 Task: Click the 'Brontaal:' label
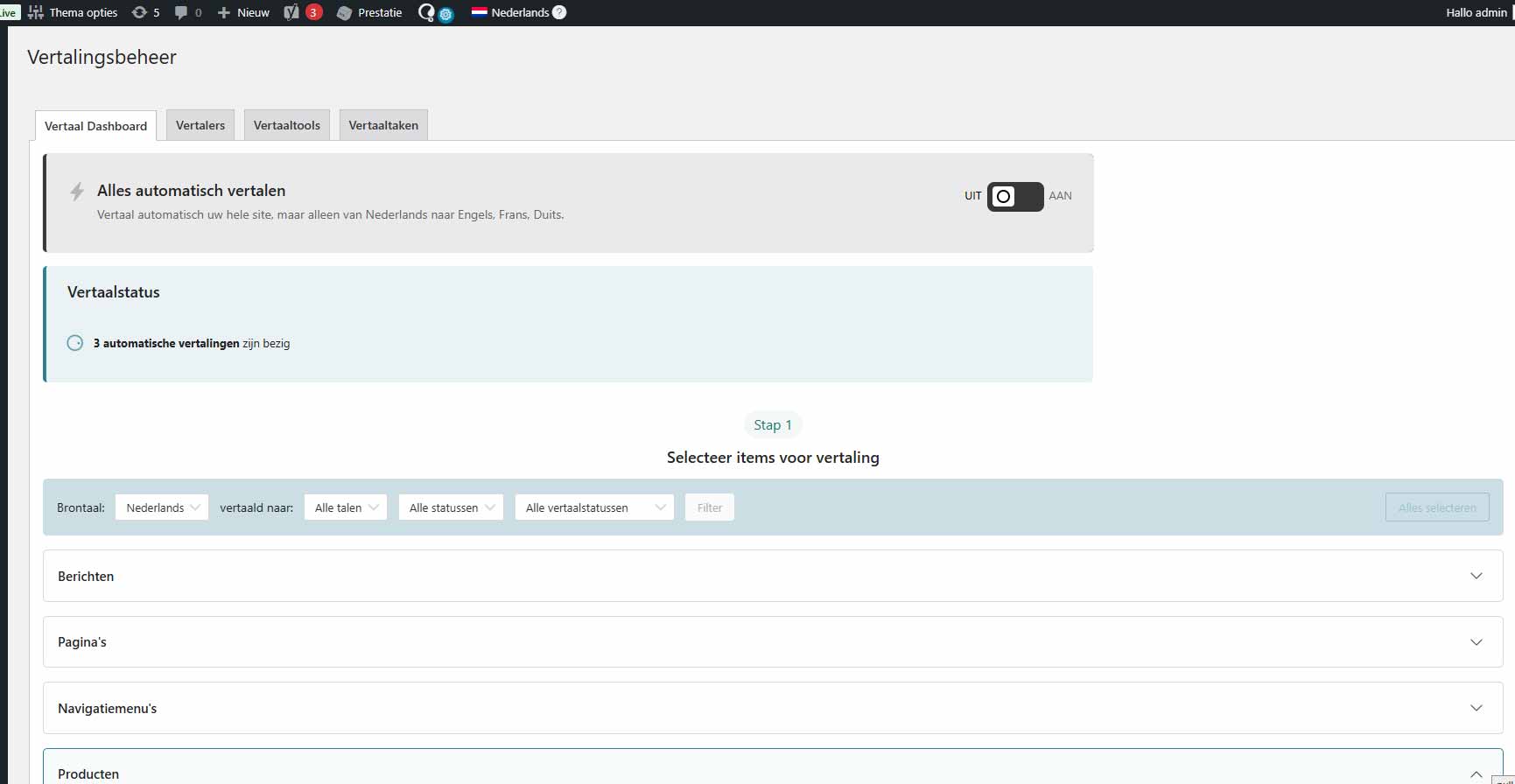pyautogui.click(x=81, y=507)
